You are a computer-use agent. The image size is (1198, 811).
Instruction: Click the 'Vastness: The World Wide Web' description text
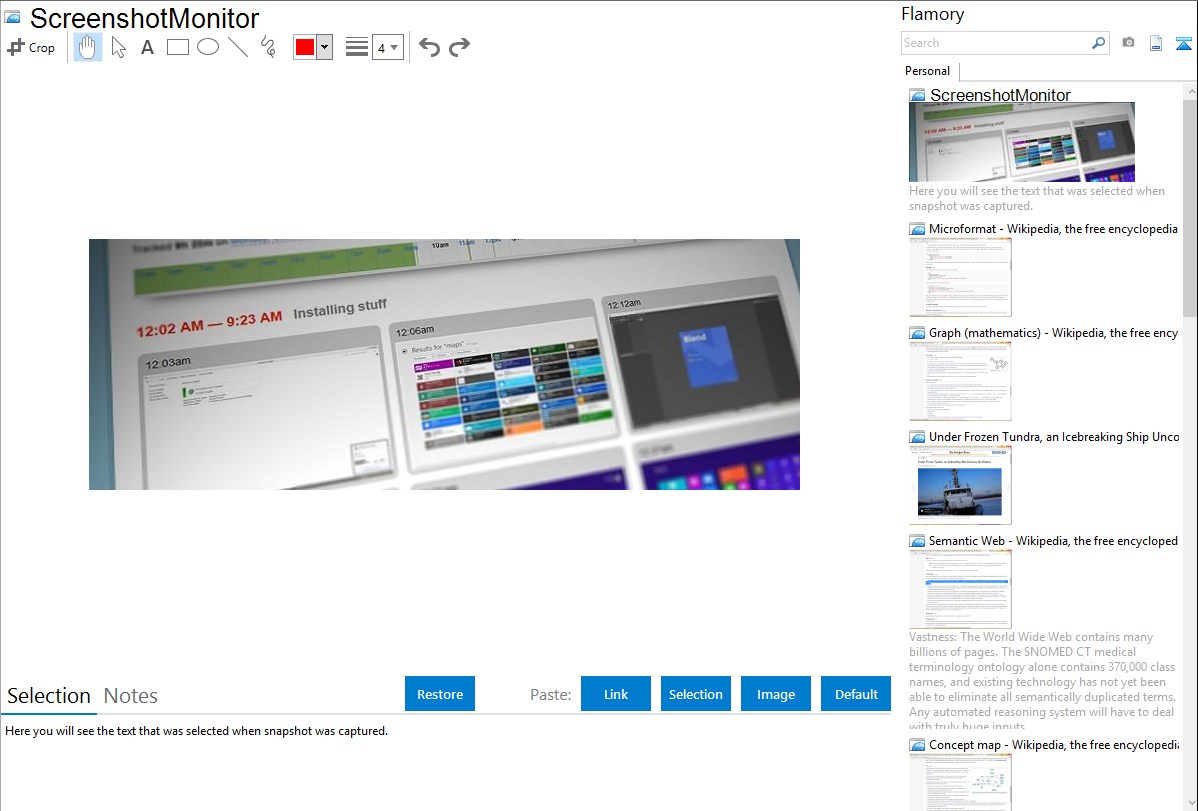pyautogui.click(x=1042, y=681)
